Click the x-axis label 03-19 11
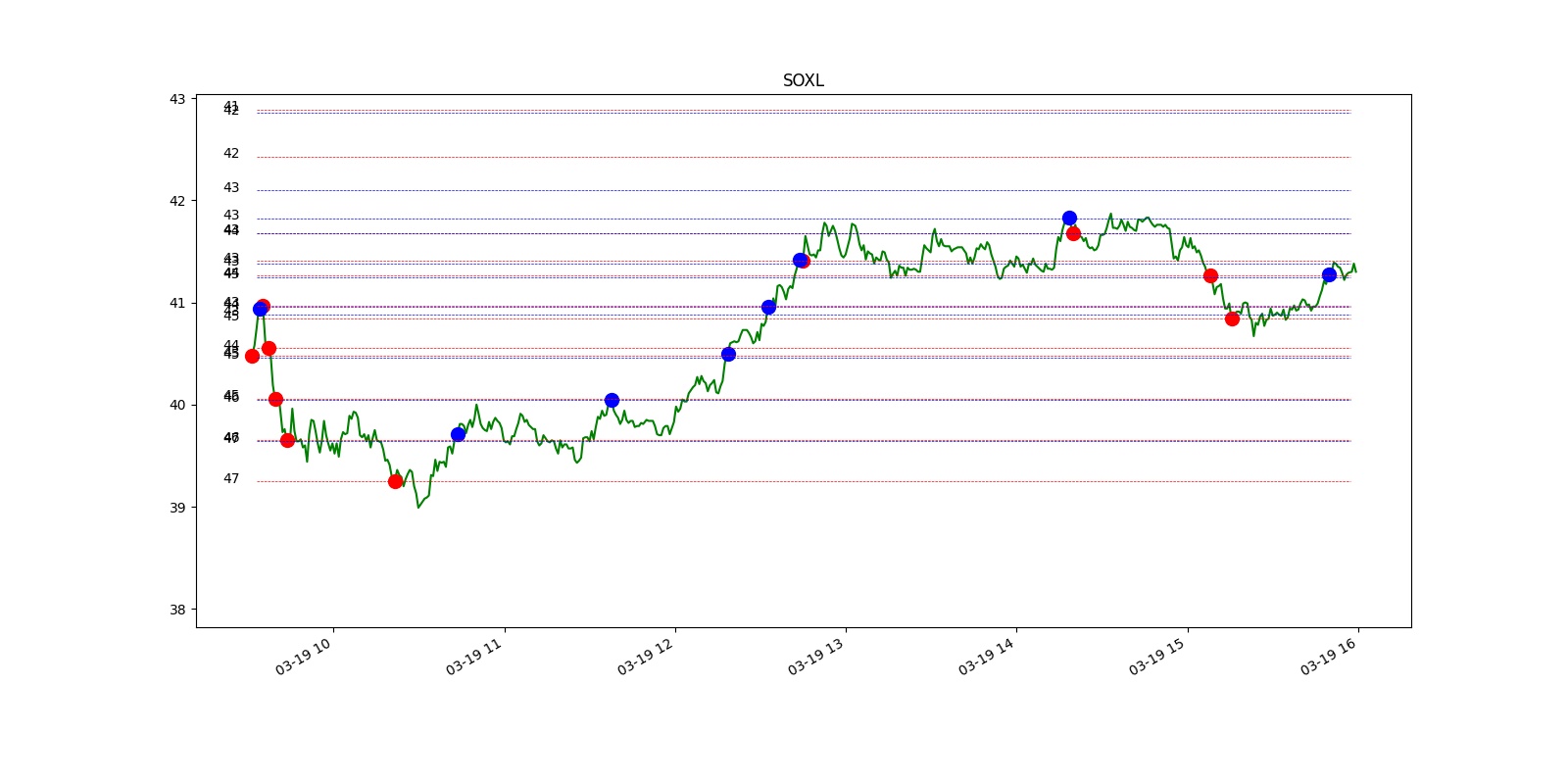 473,655
